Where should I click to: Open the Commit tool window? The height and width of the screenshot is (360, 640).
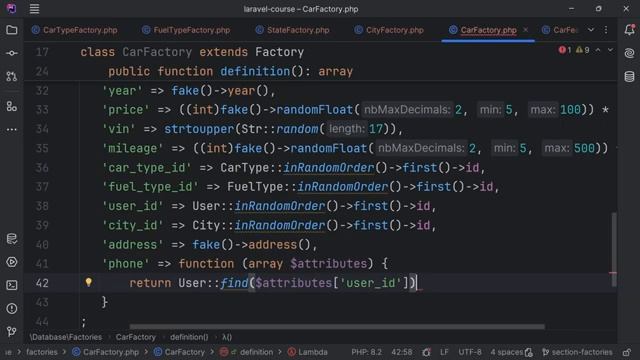click(x=11, y=53)
